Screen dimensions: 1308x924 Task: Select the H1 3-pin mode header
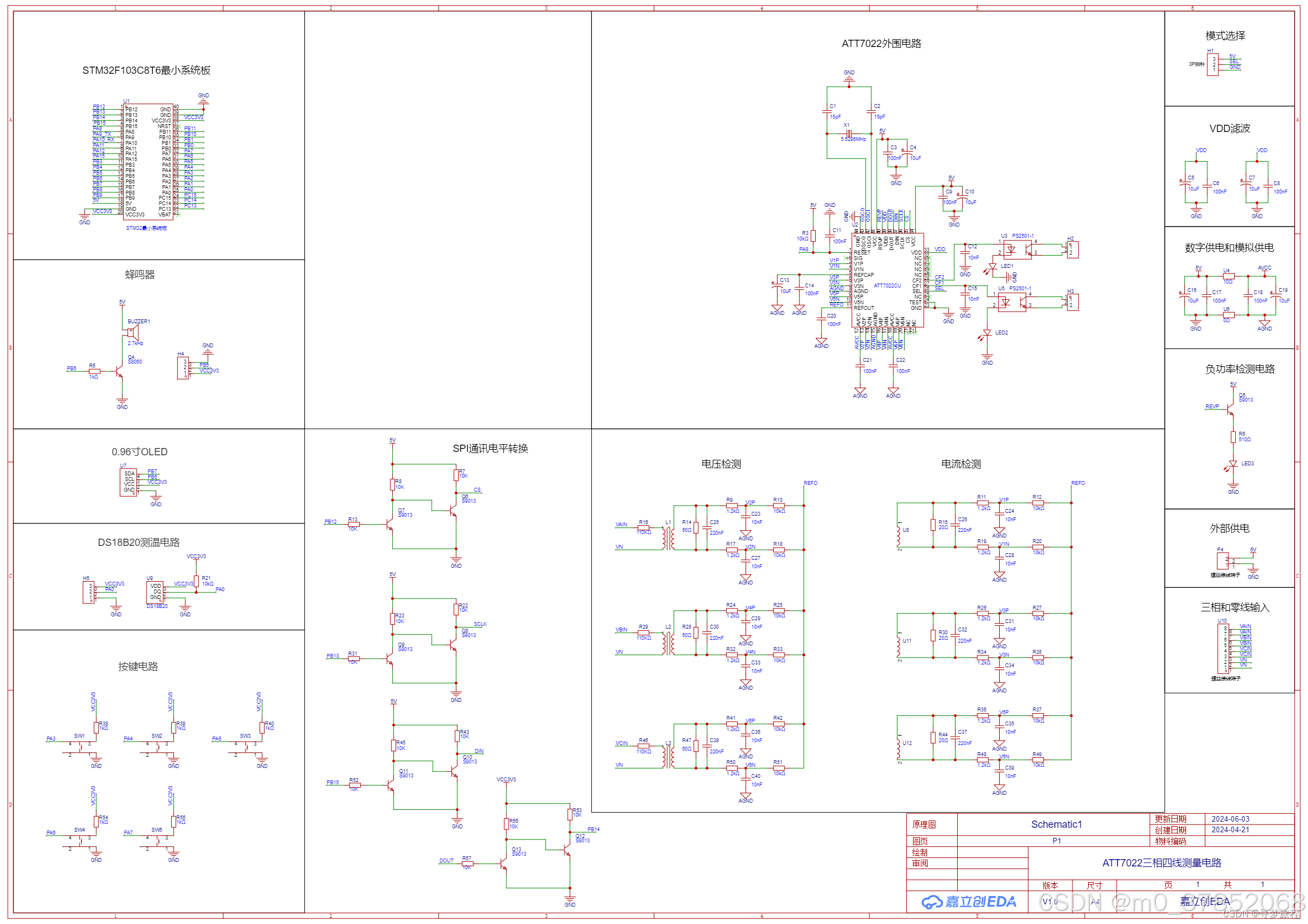point(1213,64)
